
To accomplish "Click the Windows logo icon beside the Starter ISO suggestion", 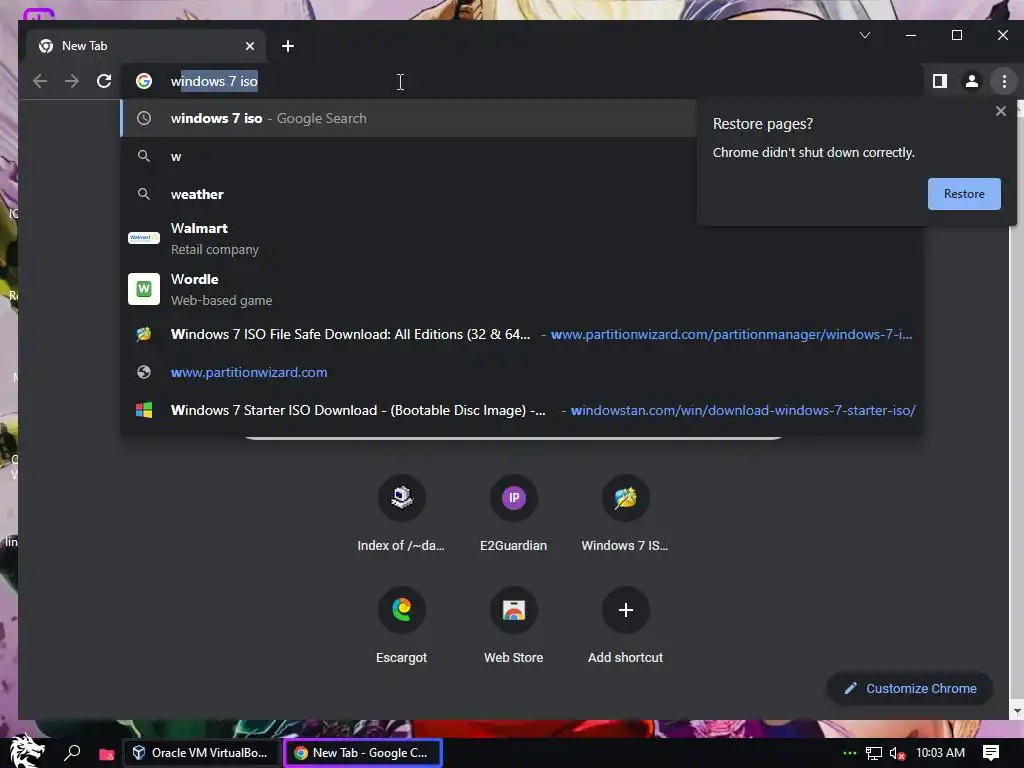I will click(144, 410).
